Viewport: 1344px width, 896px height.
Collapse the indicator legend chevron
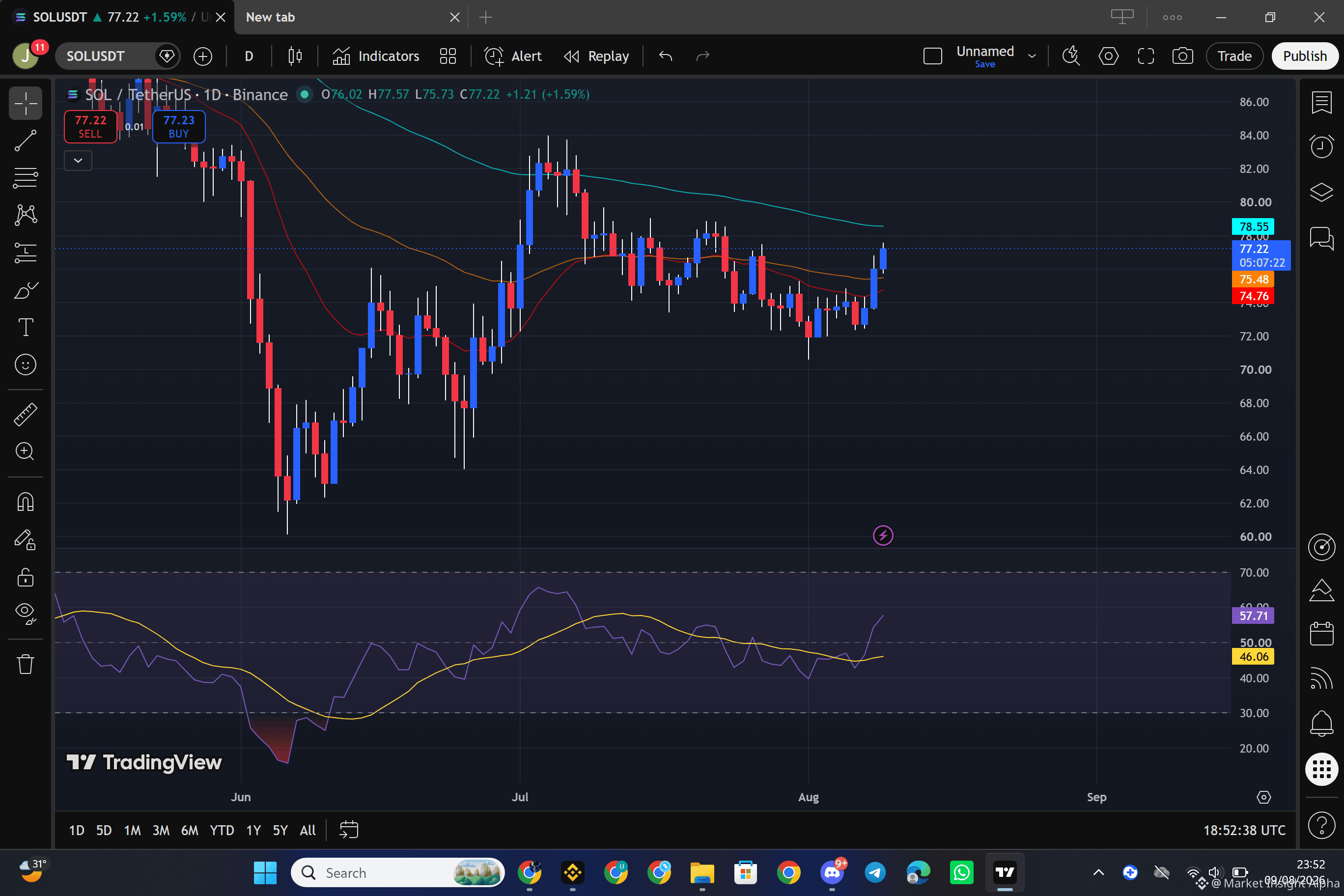78,161
